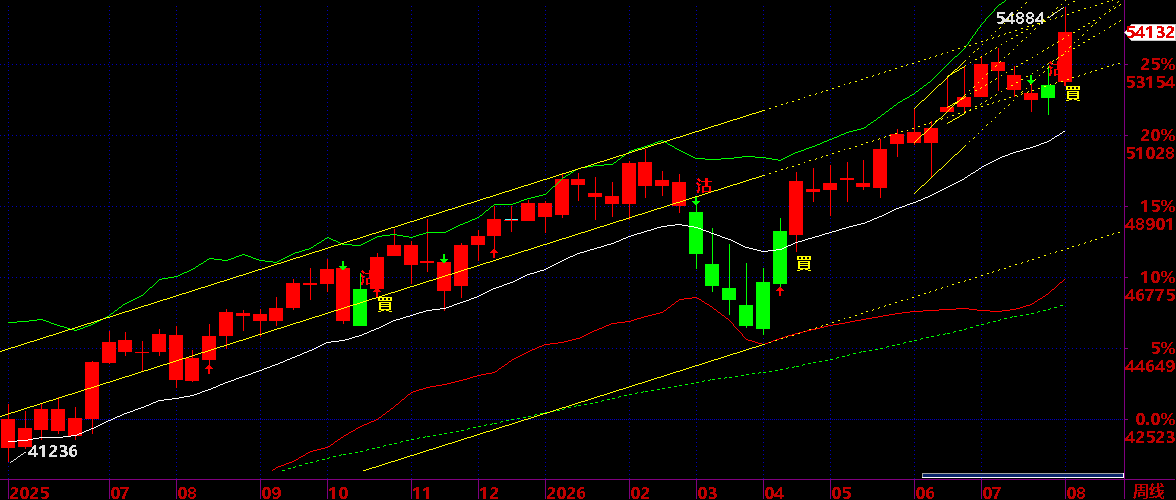
Task: Click the 02 month label on the time axis
Action: point(640,493)
